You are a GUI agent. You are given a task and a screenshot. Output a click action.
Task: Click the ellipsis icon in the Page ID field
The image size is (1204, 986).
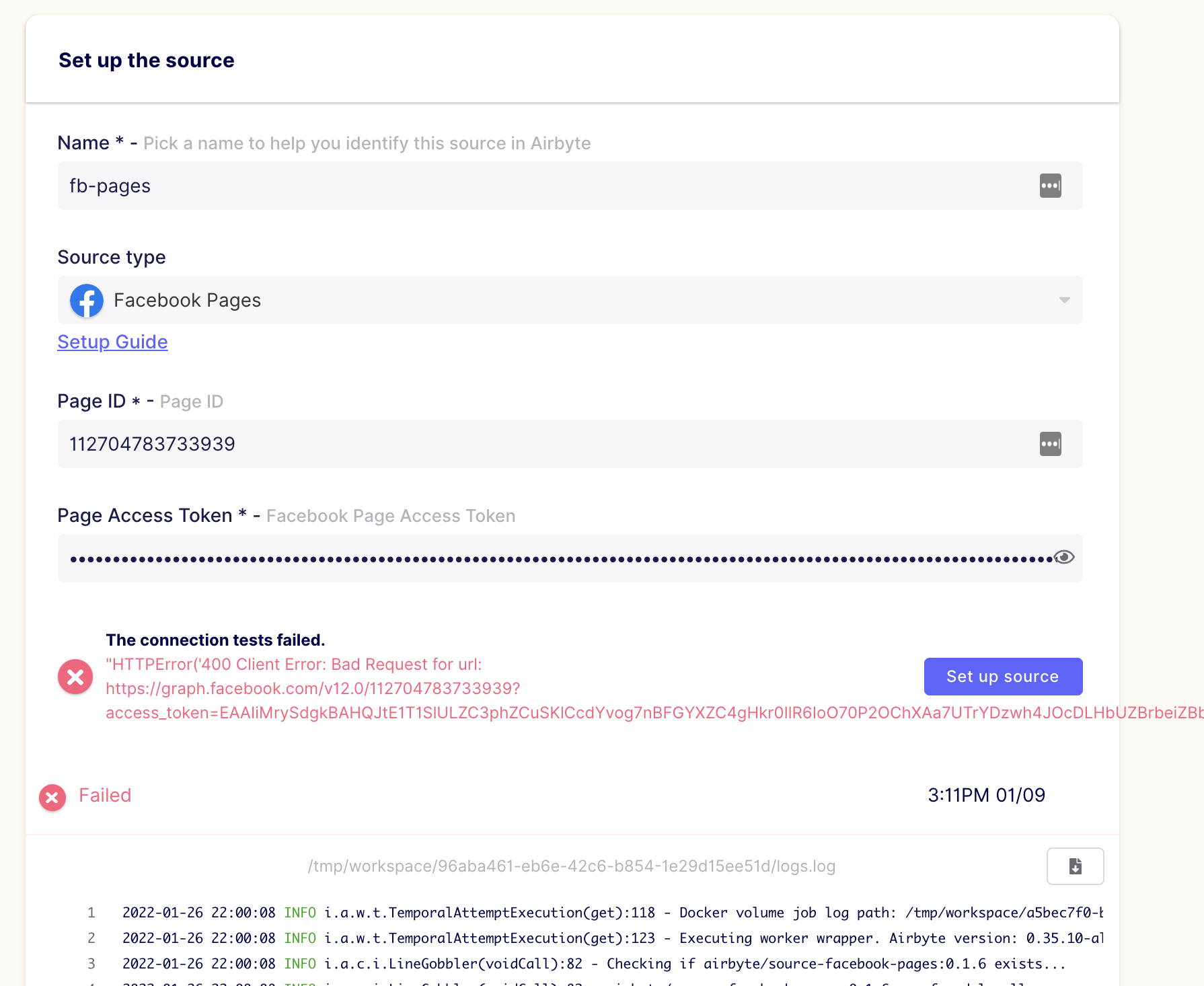[1050, 444]
